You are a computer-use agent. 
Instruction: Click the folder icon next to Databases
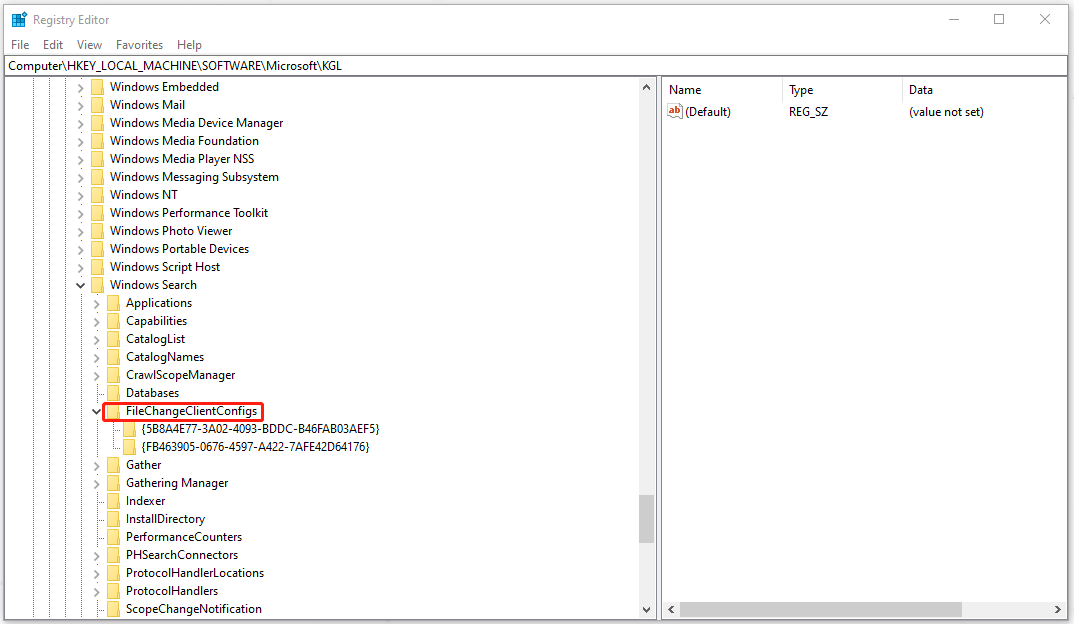(x=113, y=392)
